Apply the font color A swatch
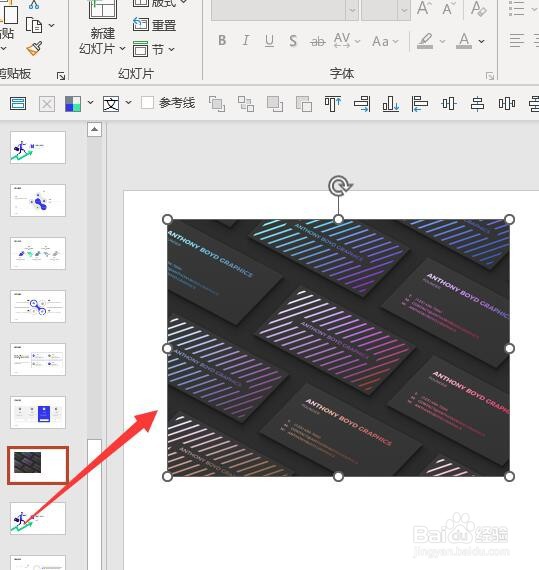Viewport: 539px width, 570px height. (x=464, y=41)
